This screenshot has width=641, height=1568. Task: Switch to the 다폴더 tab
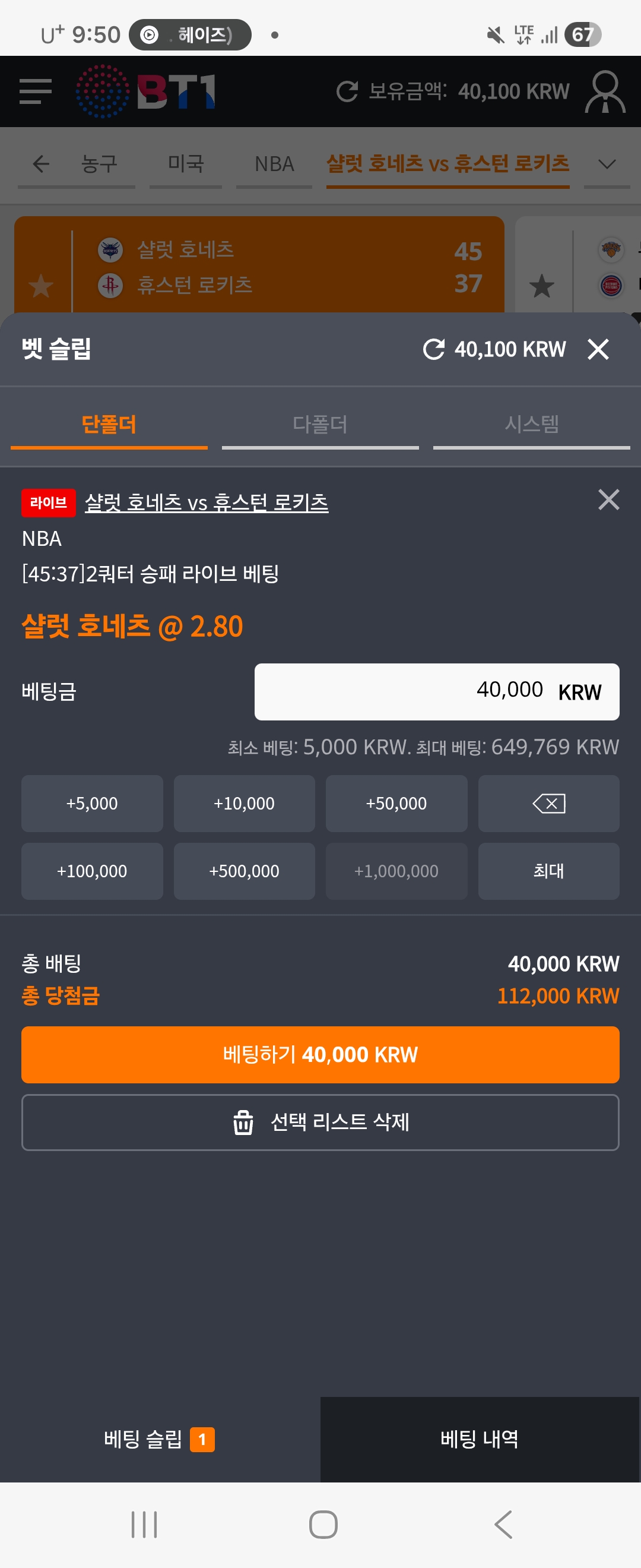point(320,424)
